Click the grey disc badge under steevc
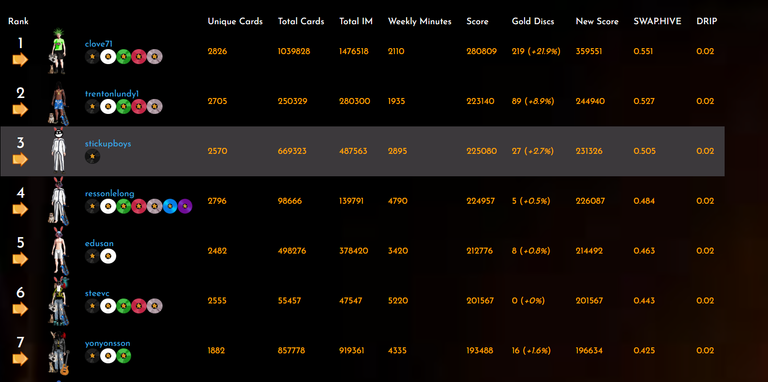The image size is (768, 382). click(x=154, y=307)
